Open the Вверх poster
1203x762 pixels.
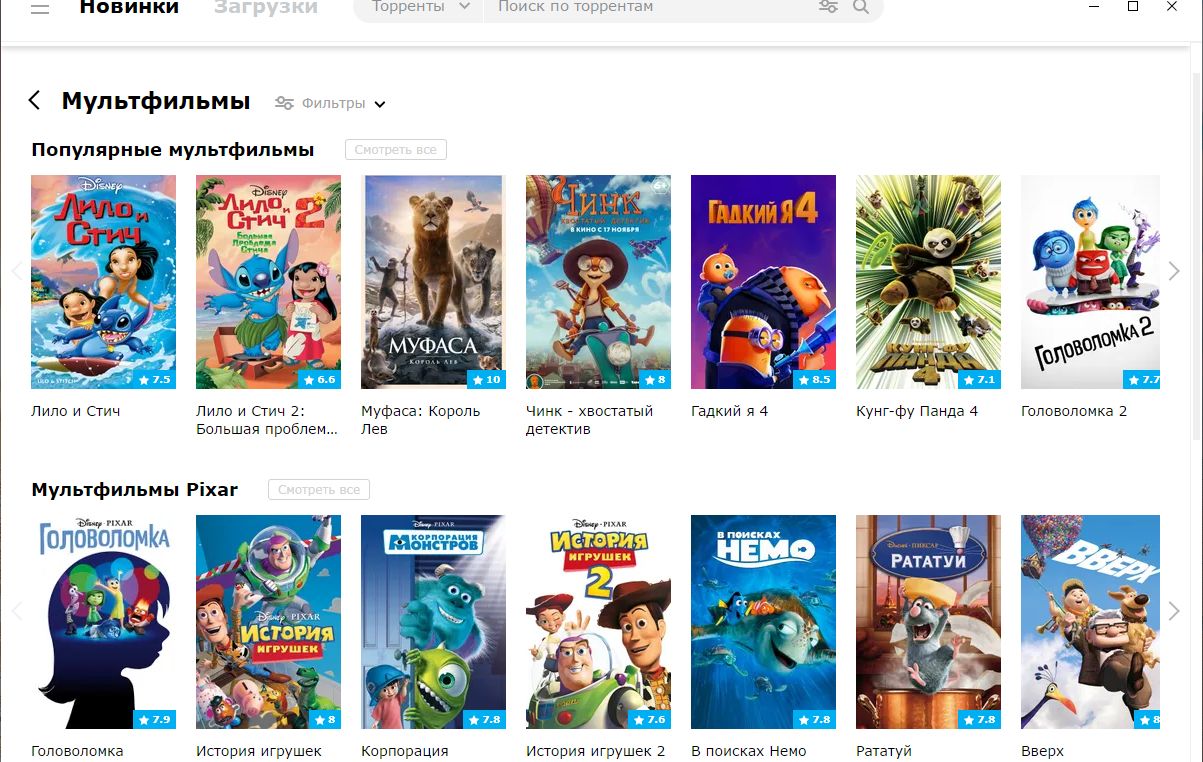tap(1090, 622)
